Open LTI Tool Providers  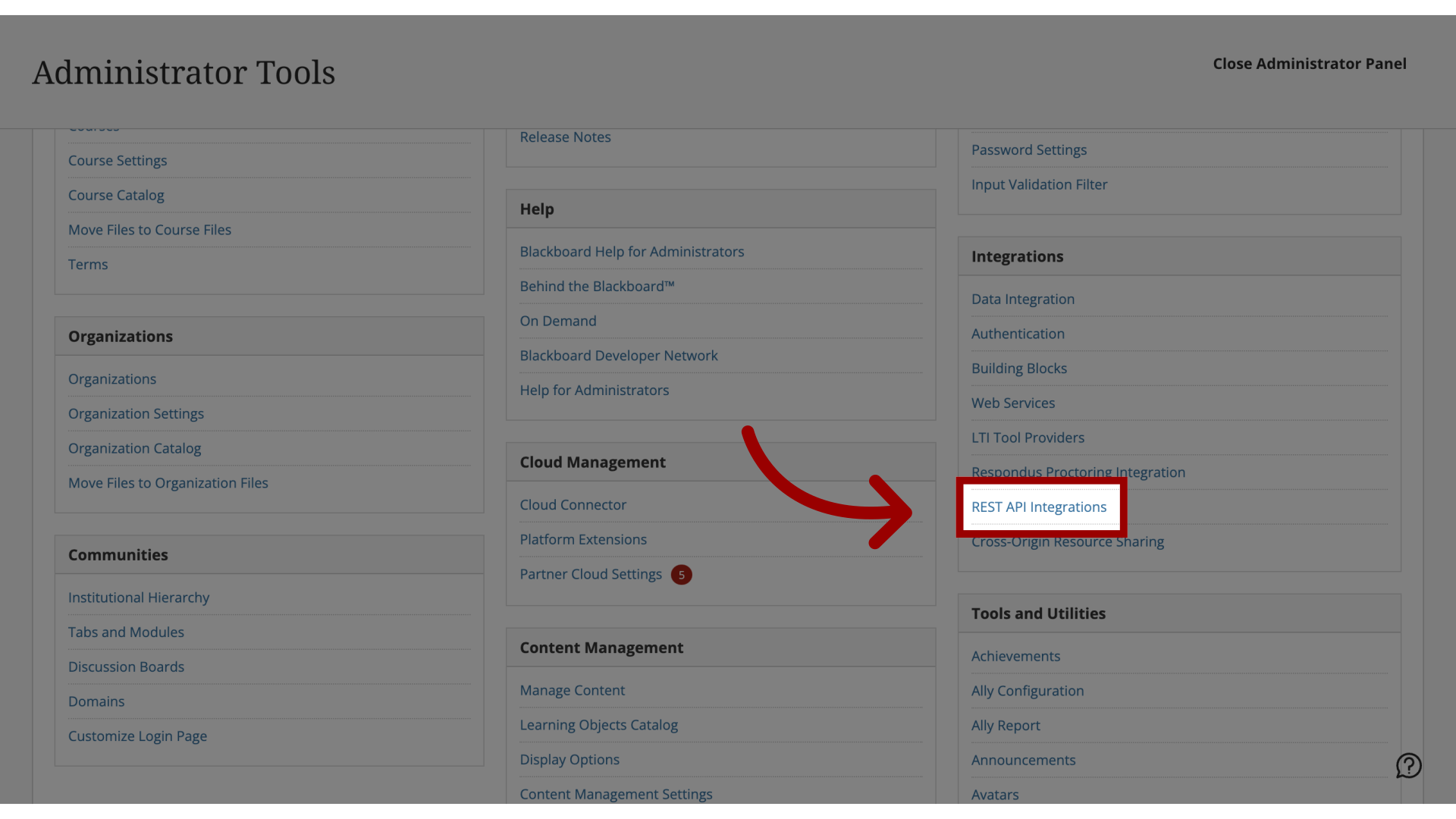pos(1028,438)
